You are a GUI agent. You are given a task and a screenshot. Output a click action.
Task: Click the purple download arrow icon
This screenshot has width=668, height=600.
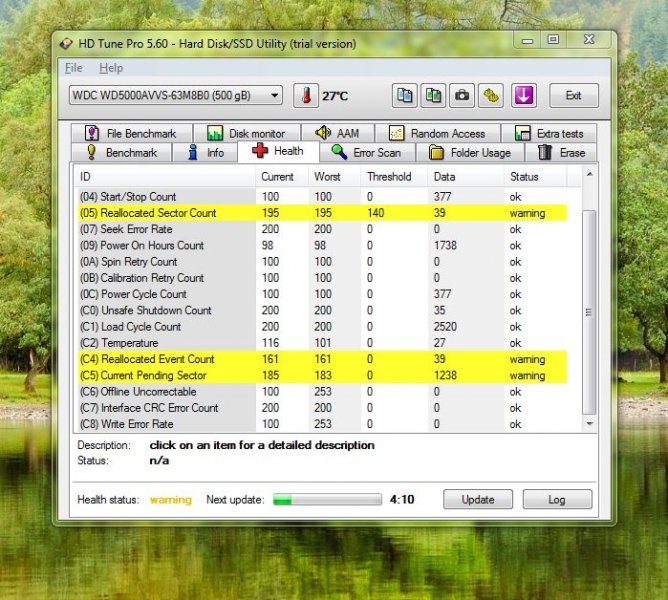(x=524, y=95)
